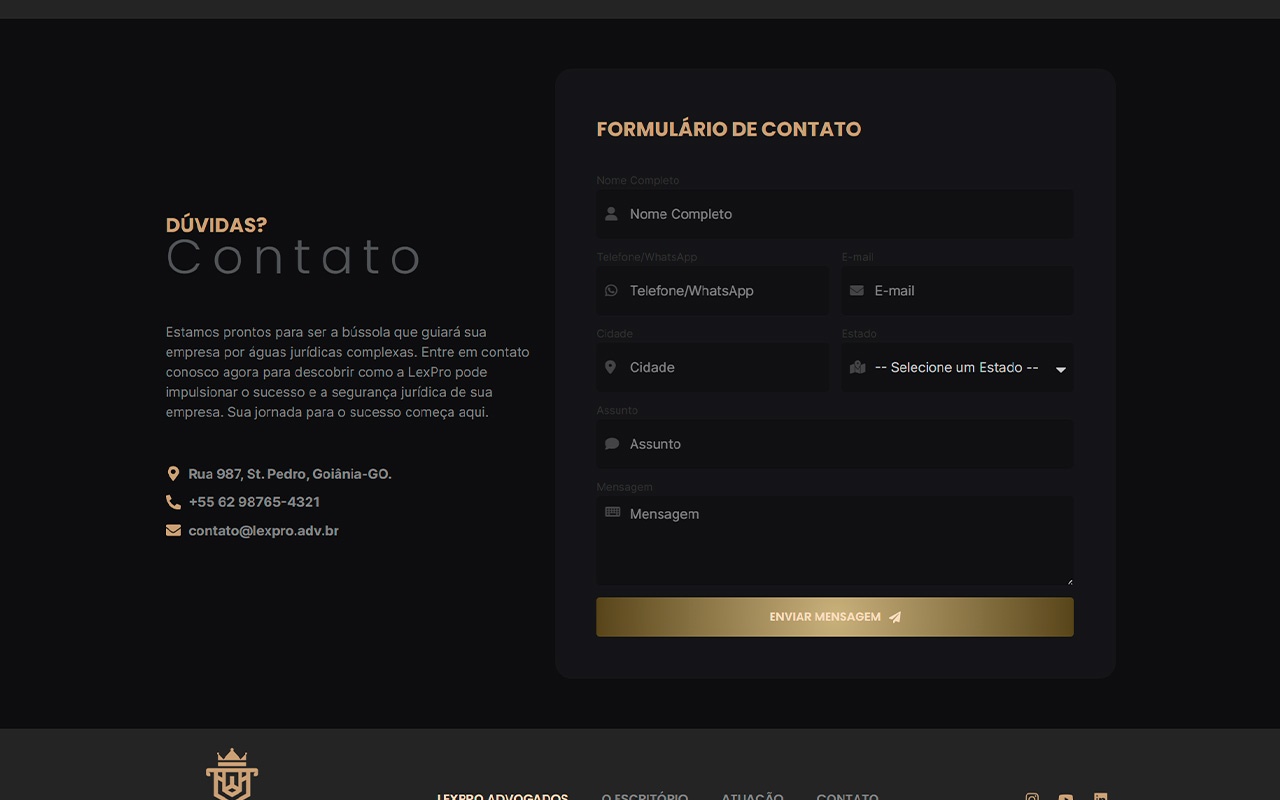Click the paper plane send icon
This screenshot has width=1280, height=800.
[895, 617]
